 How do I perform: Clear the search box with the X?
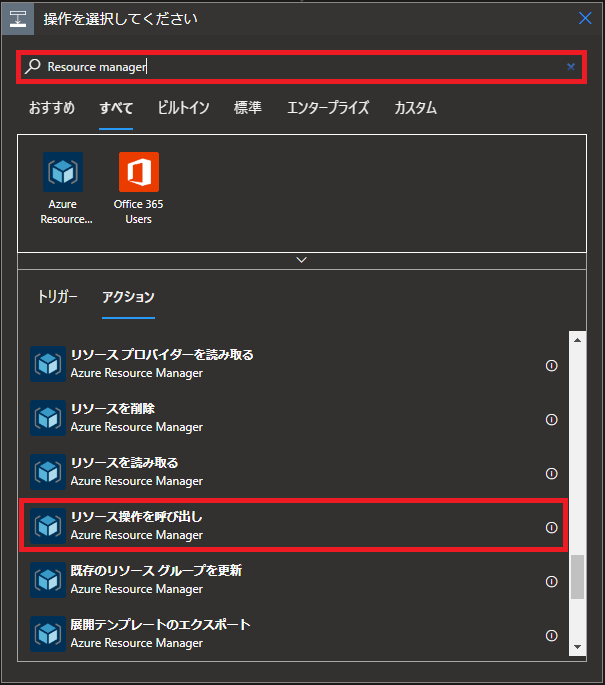pyautogui.click(x=570, y=67)
